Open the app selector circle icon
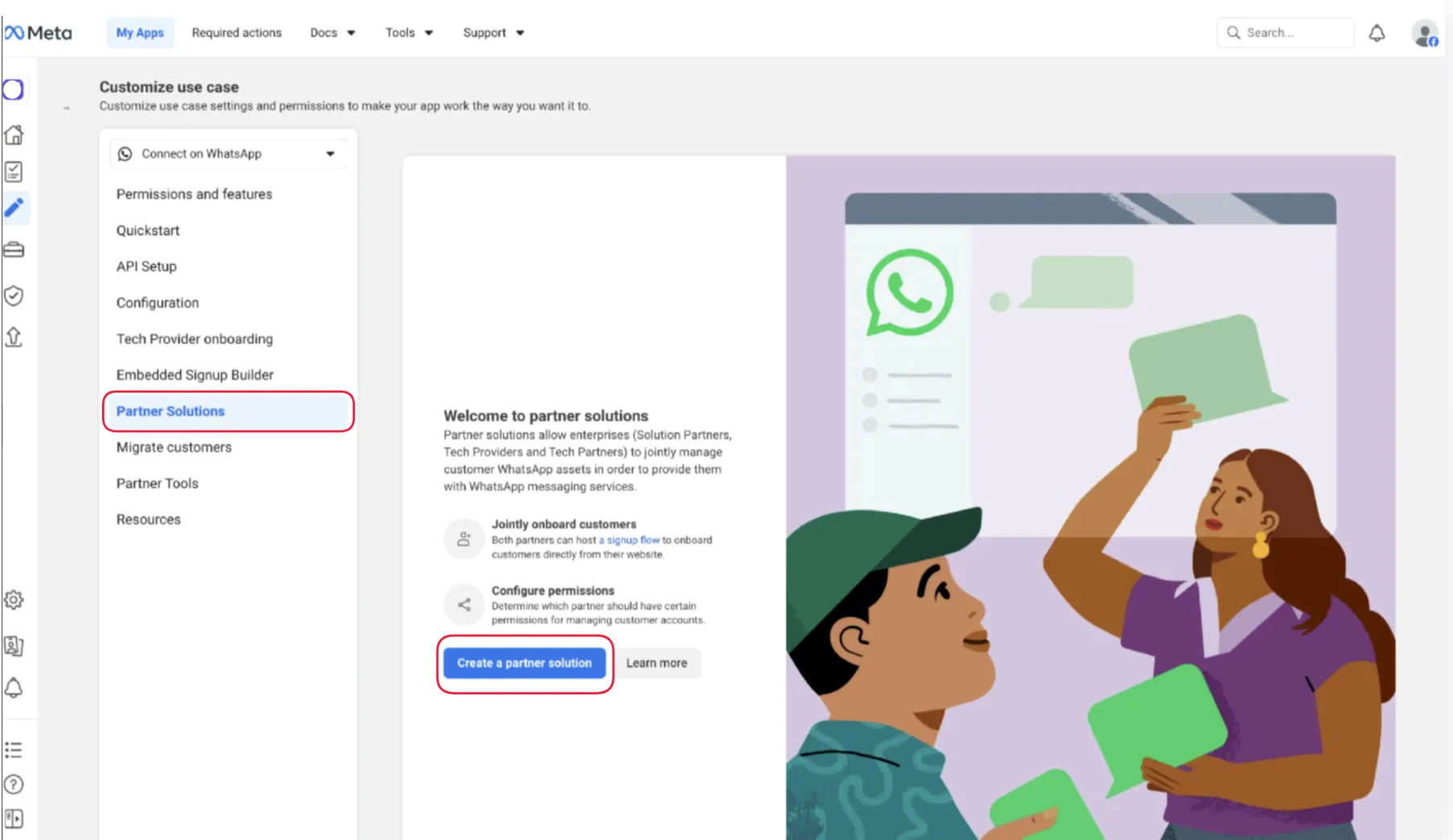This screenshot has width=1453, height=840. tap(14, 89)
